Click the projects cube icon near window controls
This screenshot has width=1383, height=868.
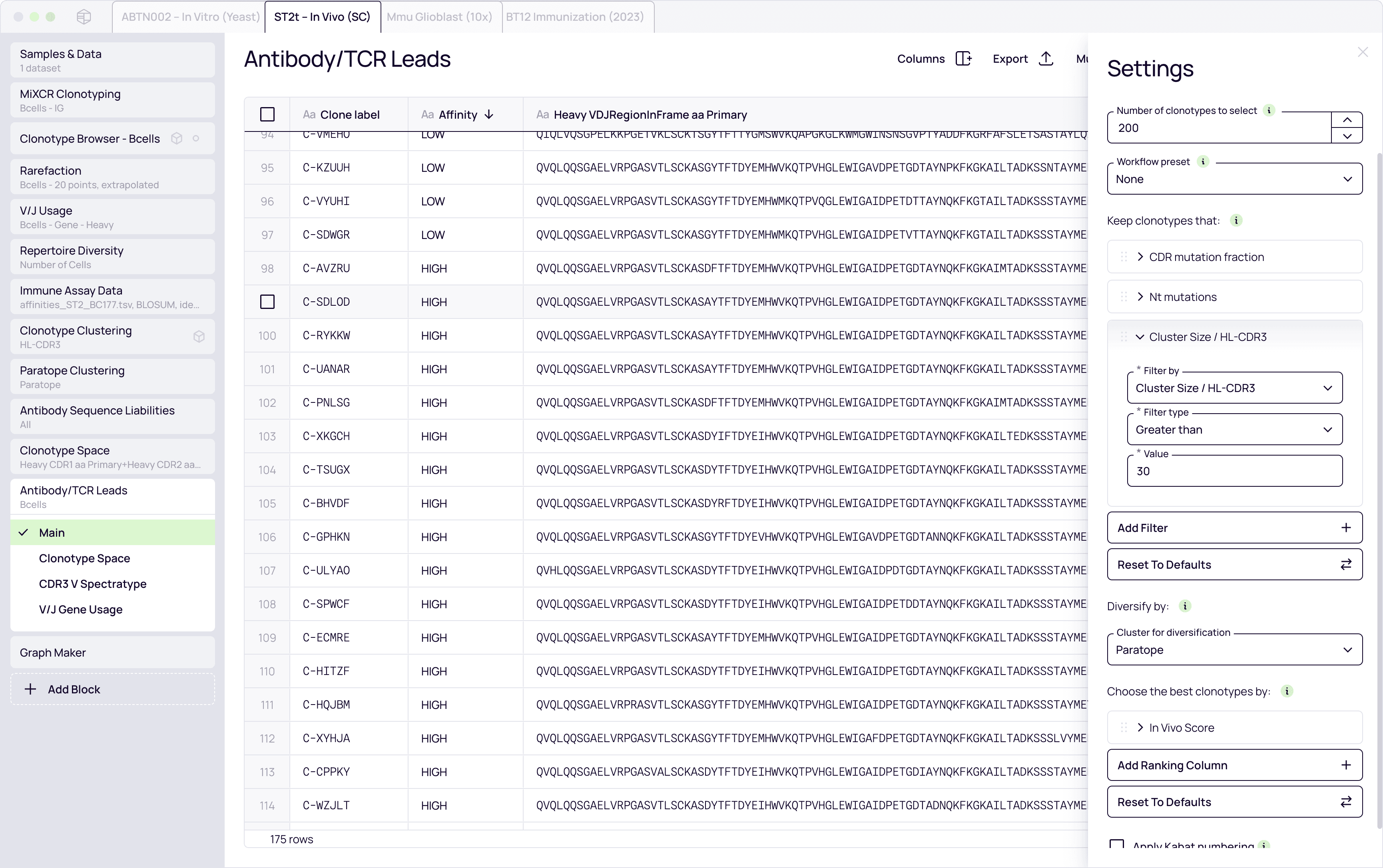(x=84, y=17)
